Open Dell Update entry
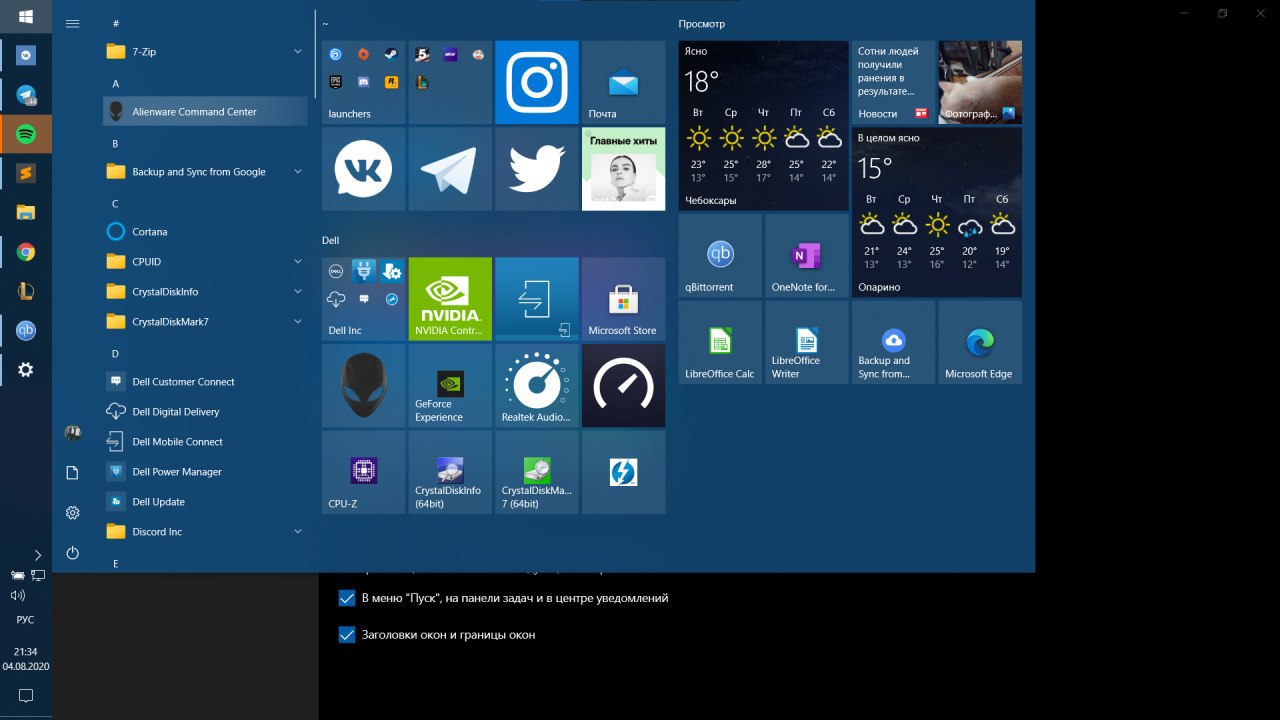Viewport: 1280px width, 720px height. (205, 501)
